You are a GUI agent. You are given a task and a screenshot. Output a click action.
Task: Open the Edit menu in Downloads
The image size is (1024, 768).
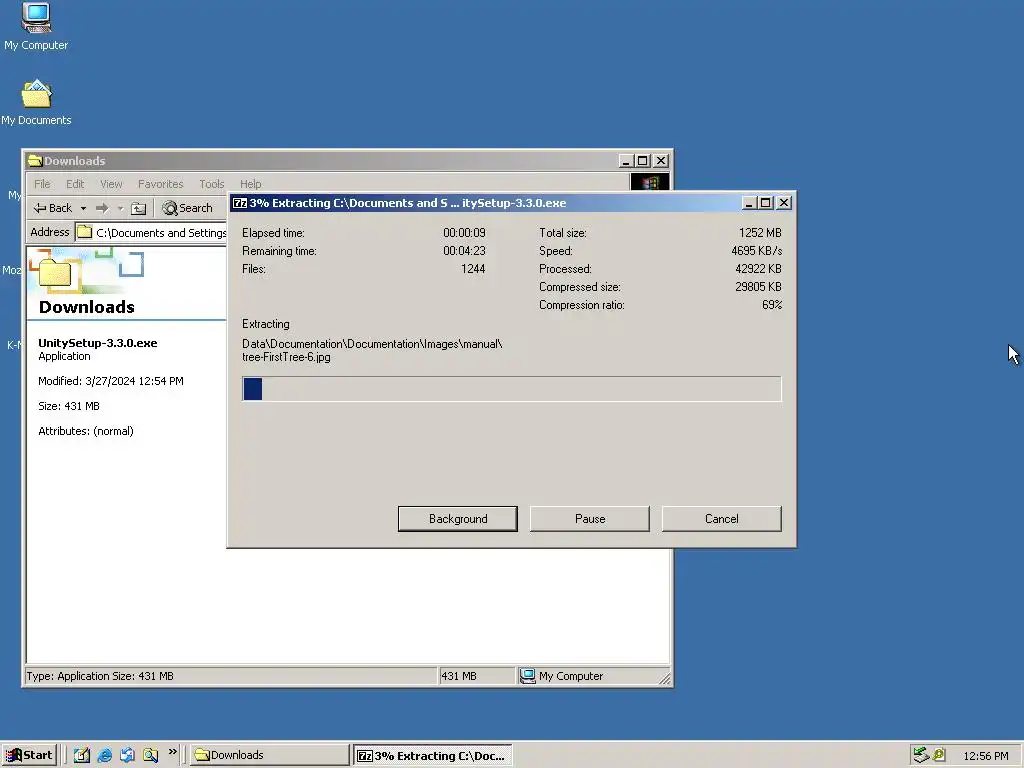pyautogui.click(x=75, y=184)
